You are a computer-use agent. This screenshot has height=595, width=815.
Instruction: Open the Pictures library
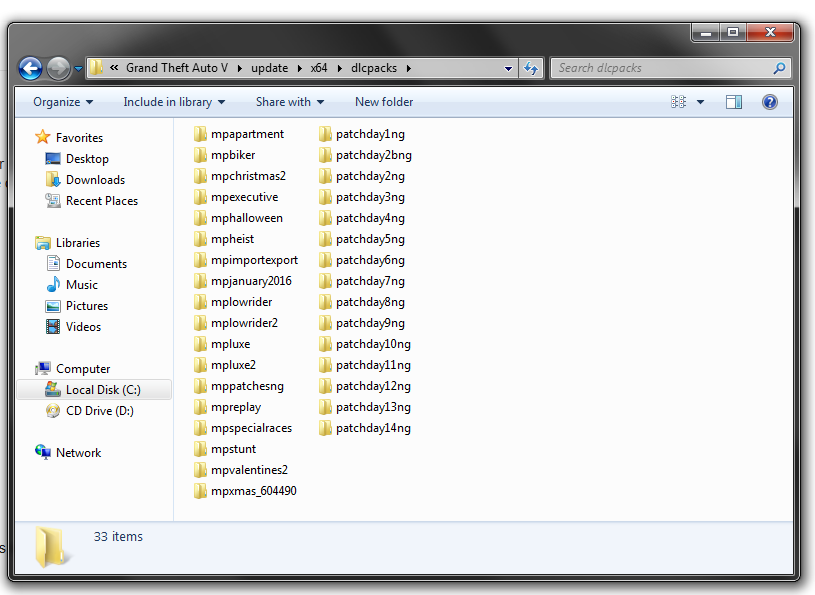point(87,306)
